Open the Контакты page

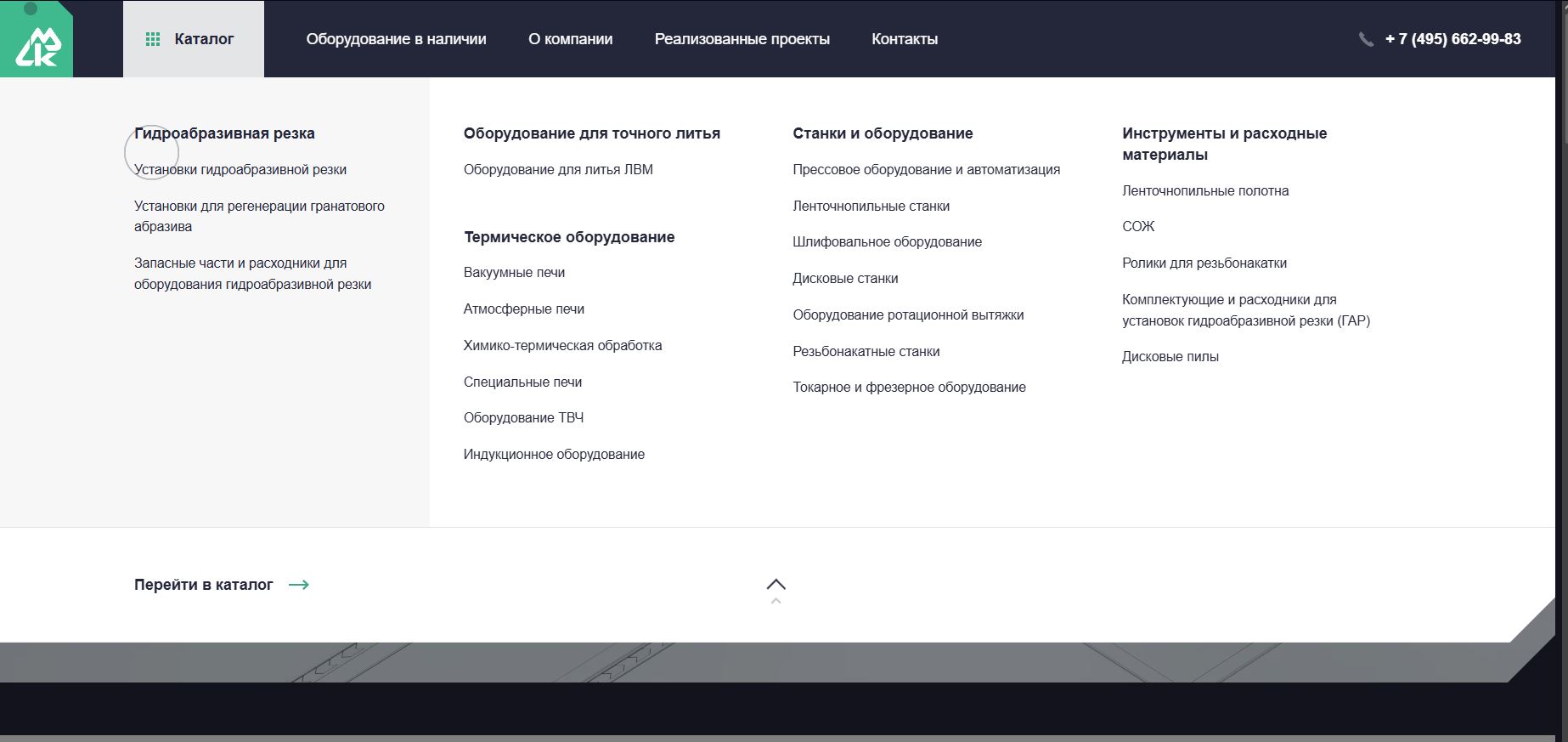905,39
